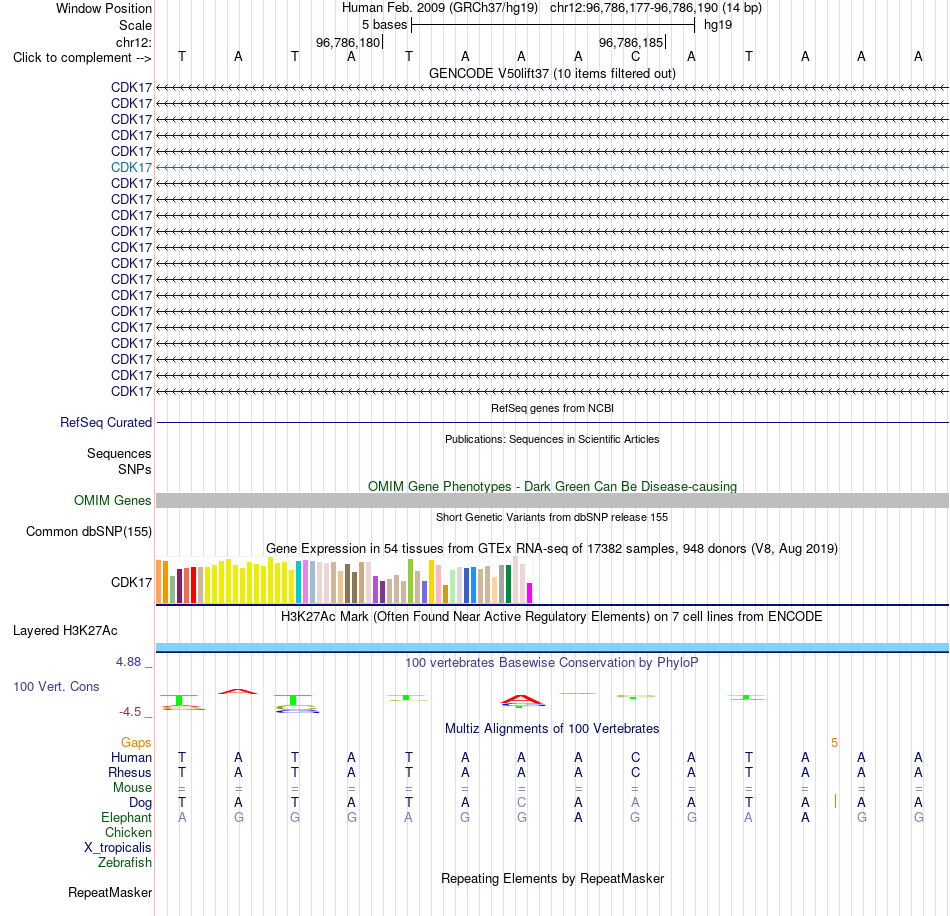Click the orange '5' gap count
This screenshot has height=916, width=950.
click(x=834, y=743)
